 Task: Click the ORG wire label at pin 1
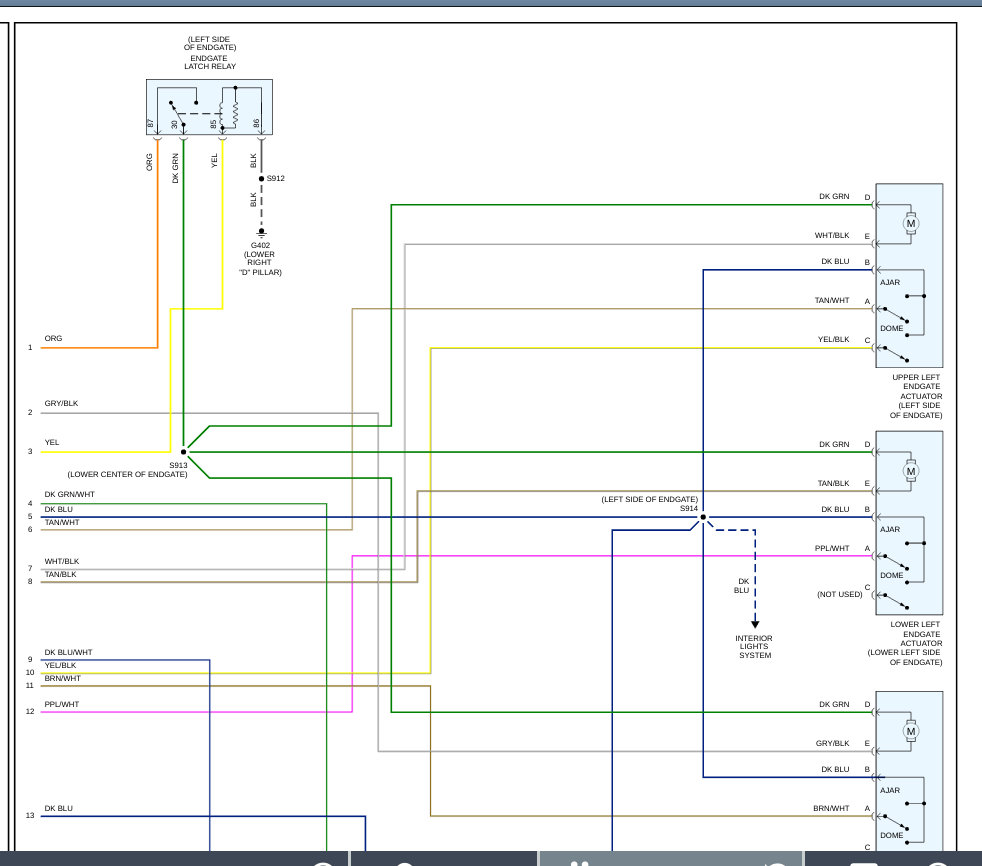[53, 339]
